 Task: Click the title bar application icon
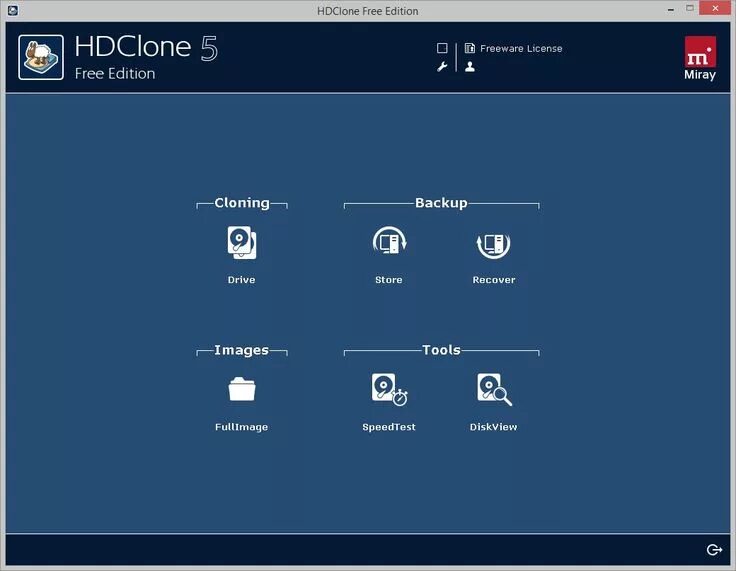pos(13,10)
